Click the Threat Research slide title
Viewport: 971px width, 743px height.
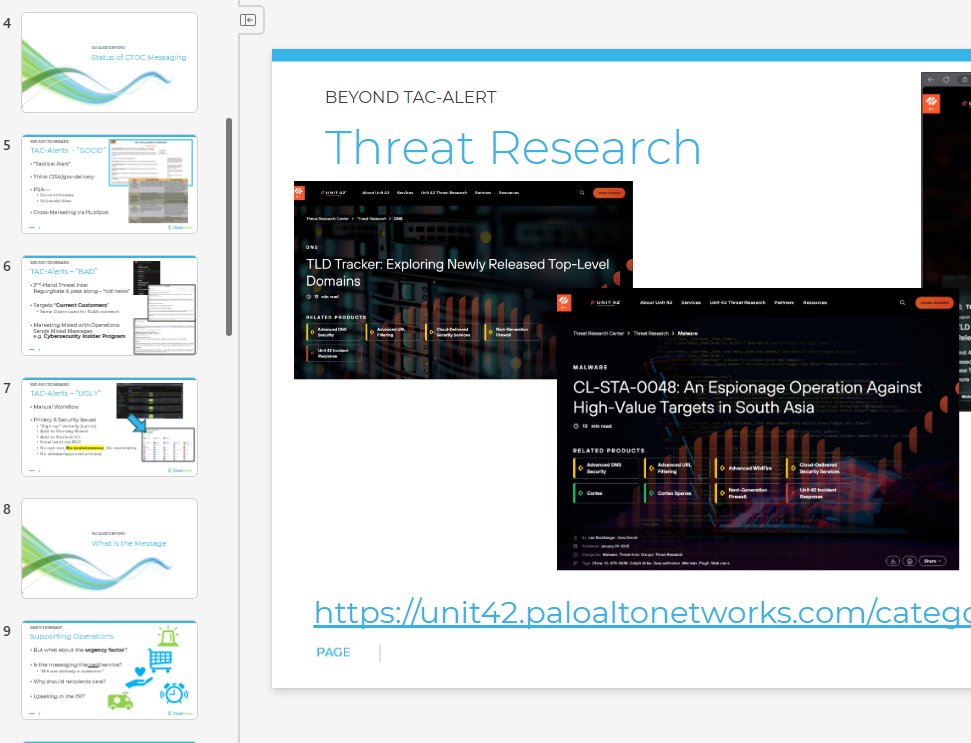[512, 148]
